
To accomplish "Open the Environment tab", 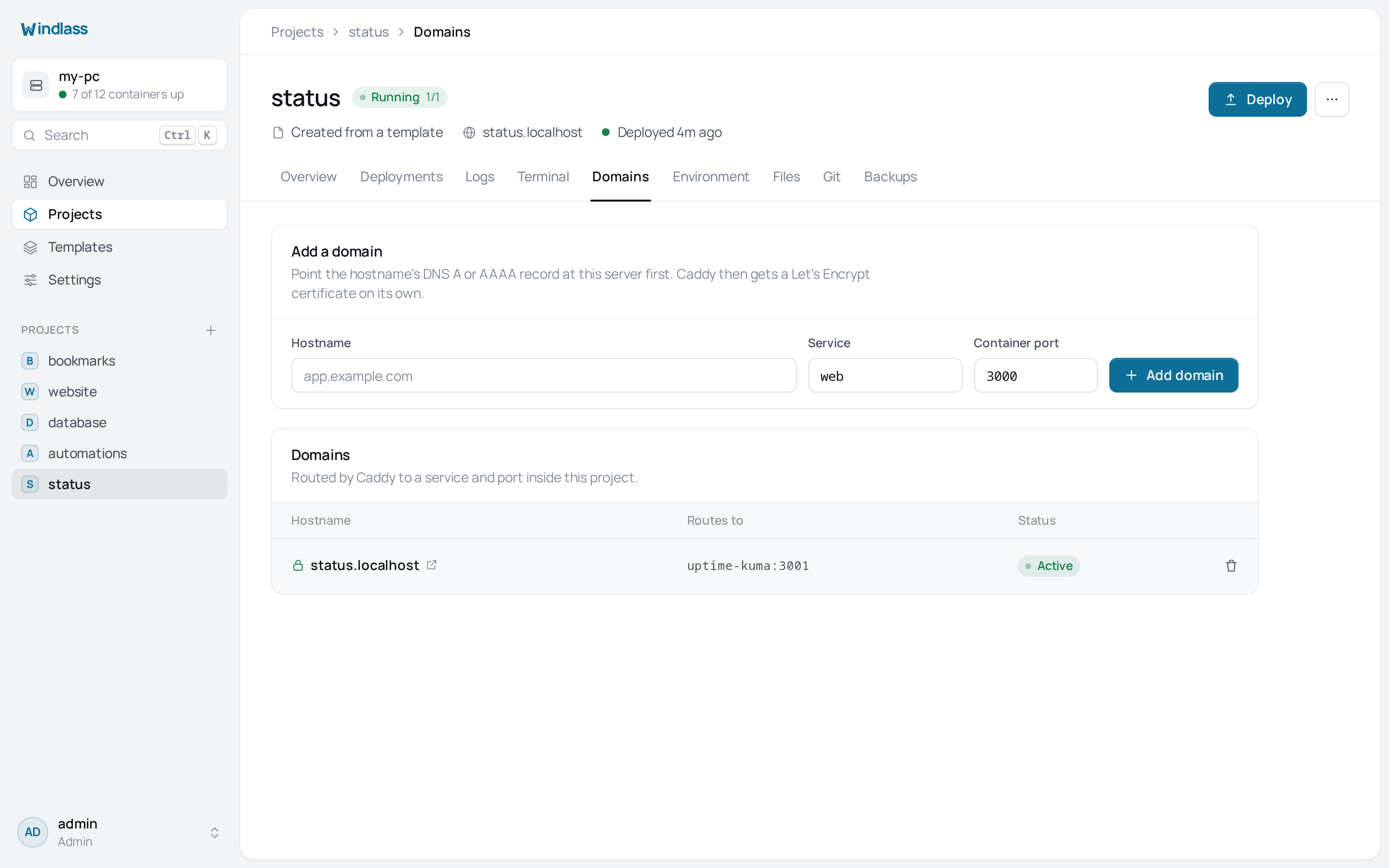I will 710,177.
